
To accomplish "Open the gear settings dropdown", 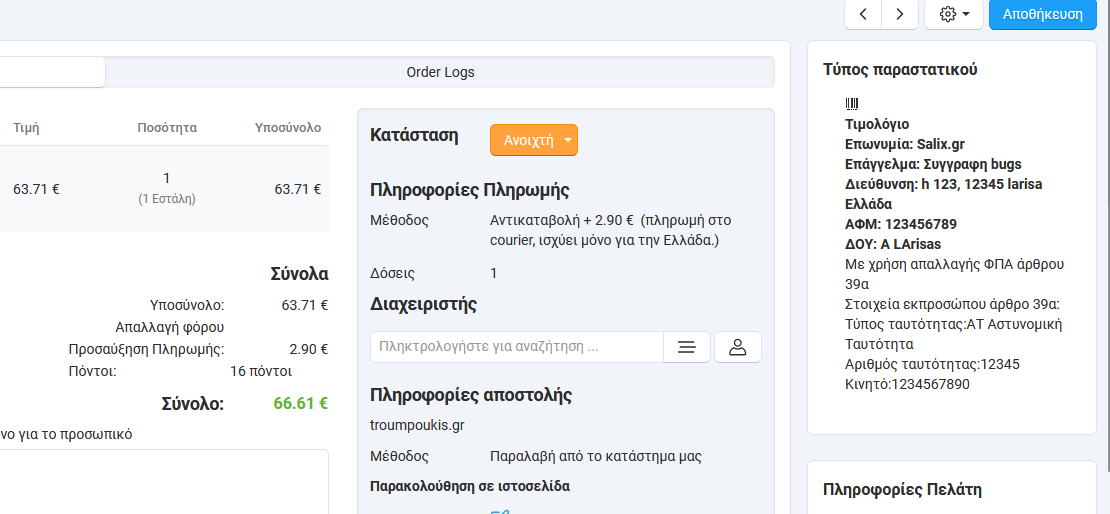I will [x=954, y=15].
